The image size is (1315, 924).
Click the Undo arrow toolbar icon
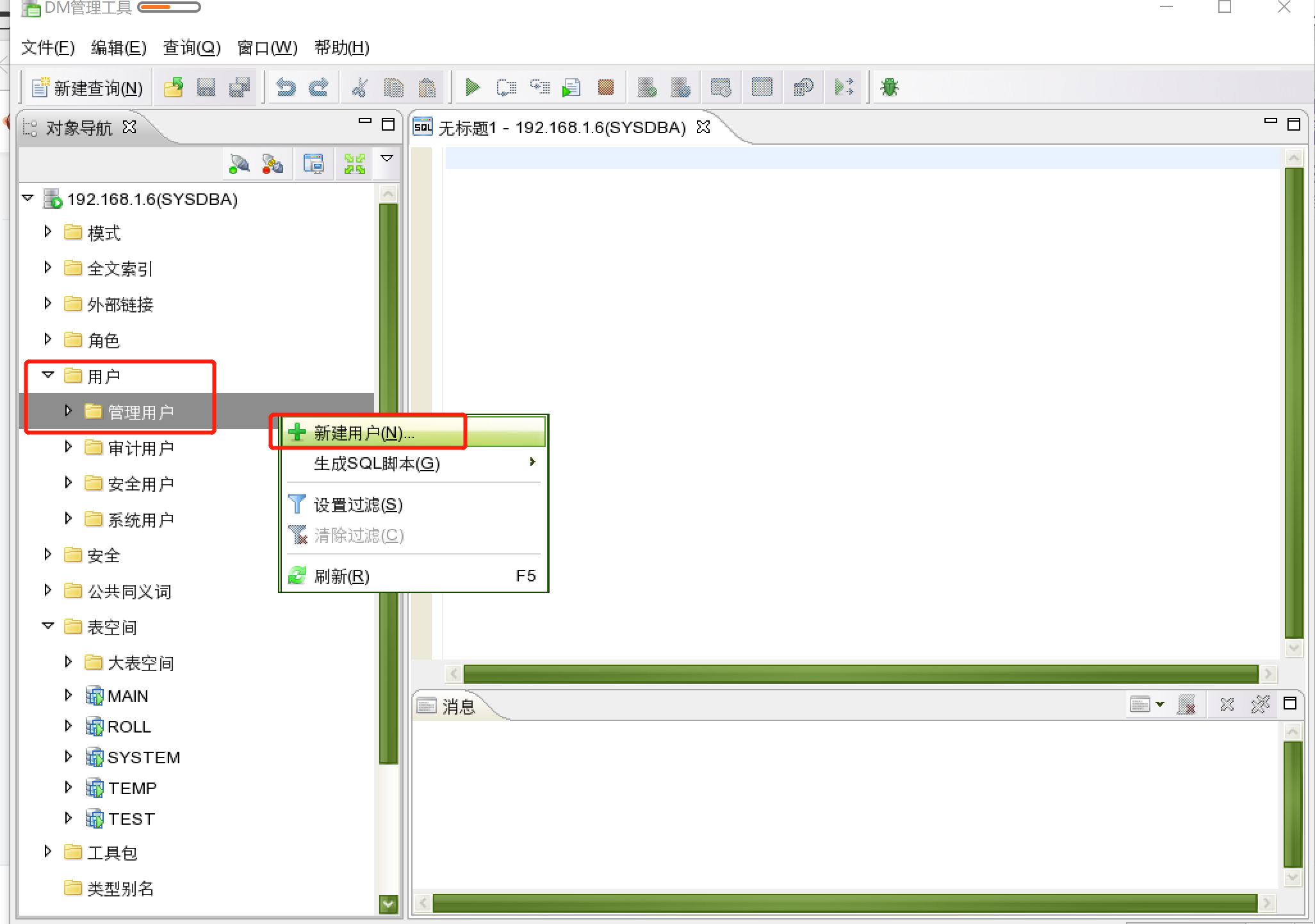tap(286, 87)
